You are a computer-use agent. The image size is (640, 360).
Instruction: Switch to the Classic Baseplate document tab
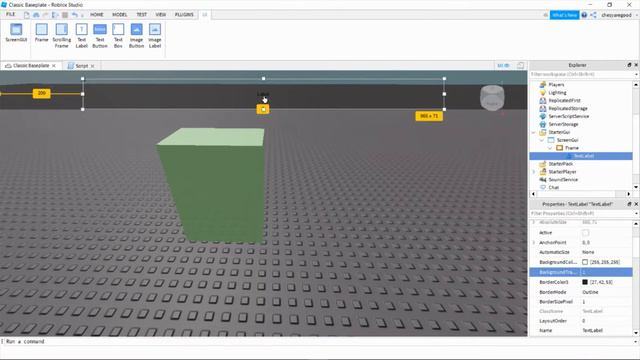(31, 66)
